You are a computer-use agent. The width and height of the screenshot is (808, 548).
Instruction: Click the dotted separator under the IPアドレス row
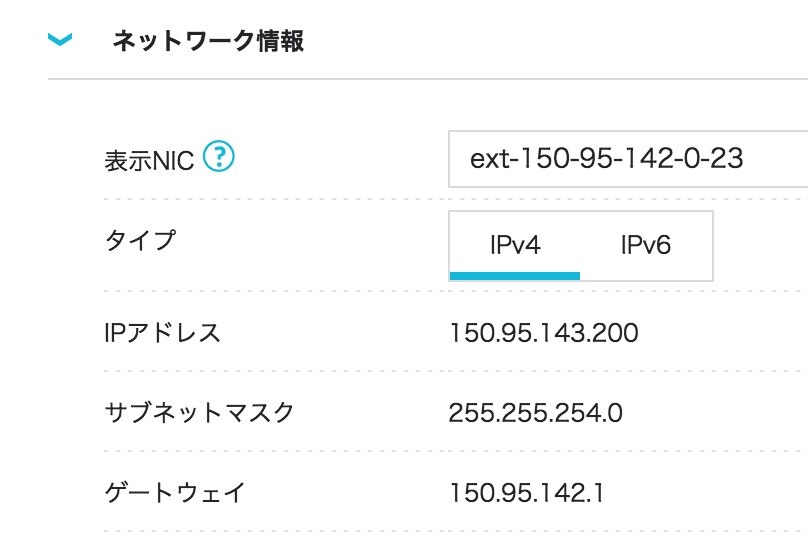(x=456, y=371)
